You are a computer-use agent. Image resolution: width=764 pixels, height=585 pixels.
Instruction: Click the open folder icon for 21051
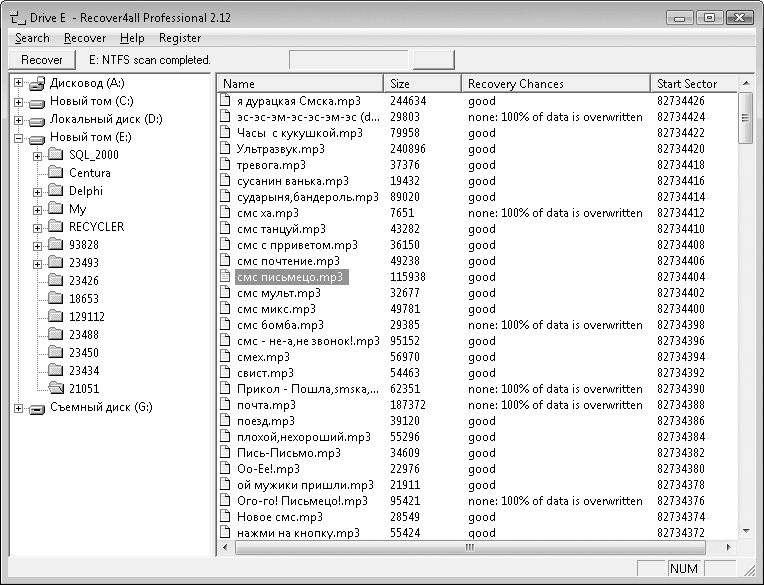(56, 388)
